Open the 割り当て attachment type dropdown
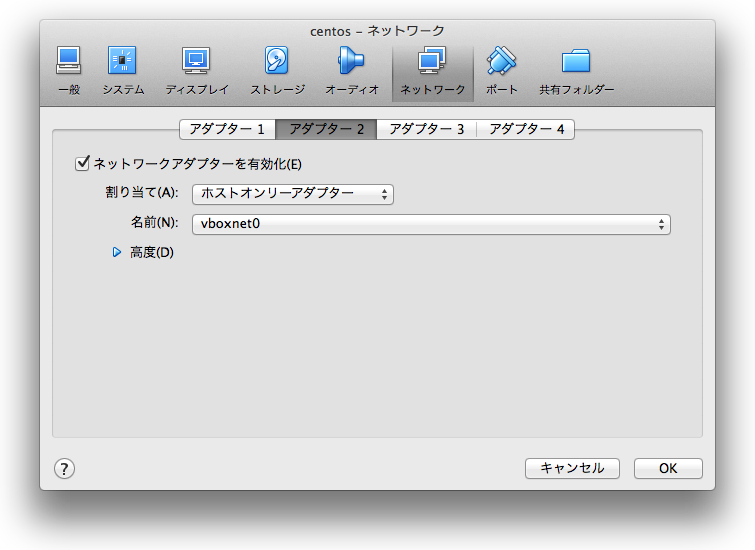Screen dimensions: 755x550 point(293,194)
